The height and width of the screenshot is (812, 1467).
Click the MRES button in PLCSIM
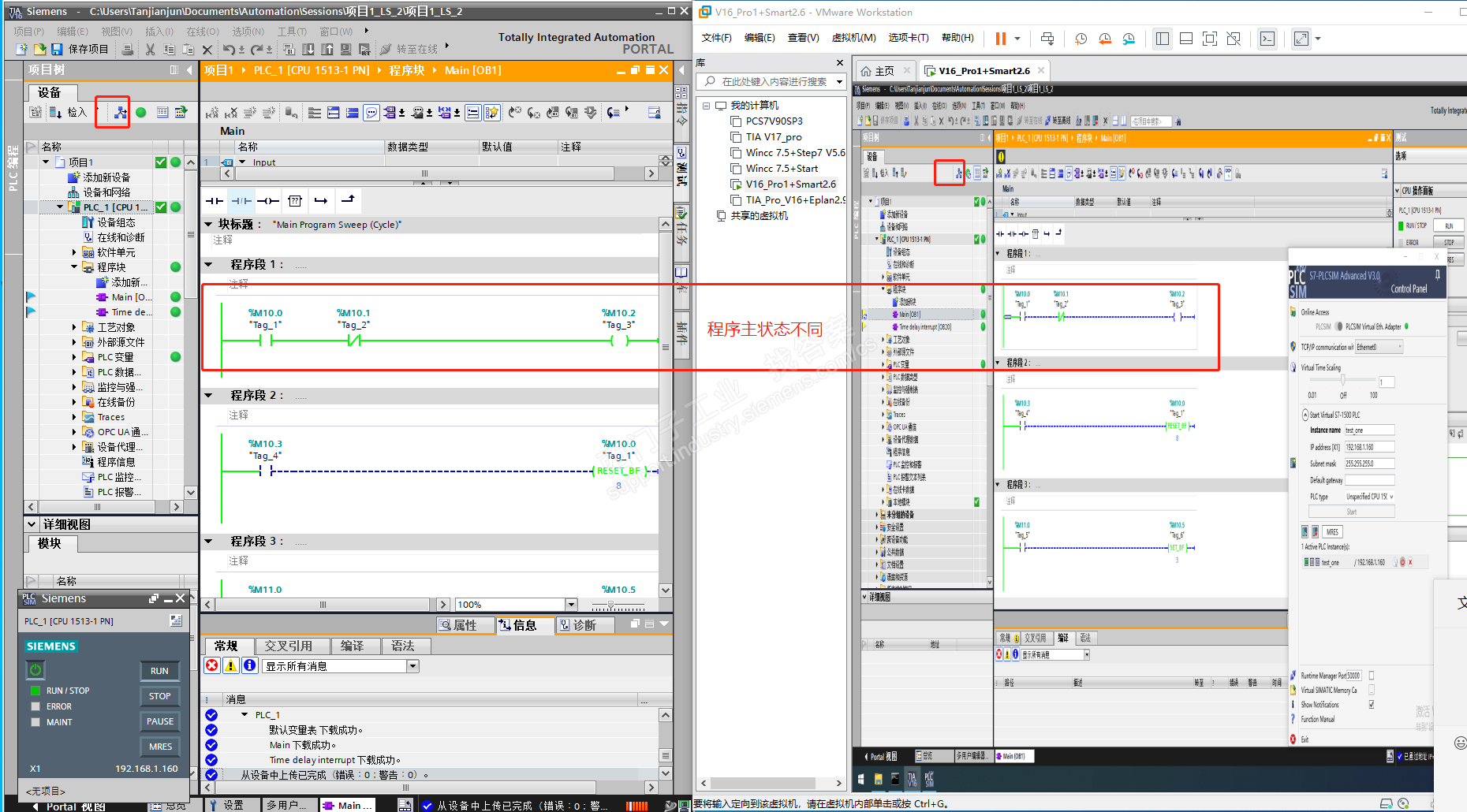point(160,747)
